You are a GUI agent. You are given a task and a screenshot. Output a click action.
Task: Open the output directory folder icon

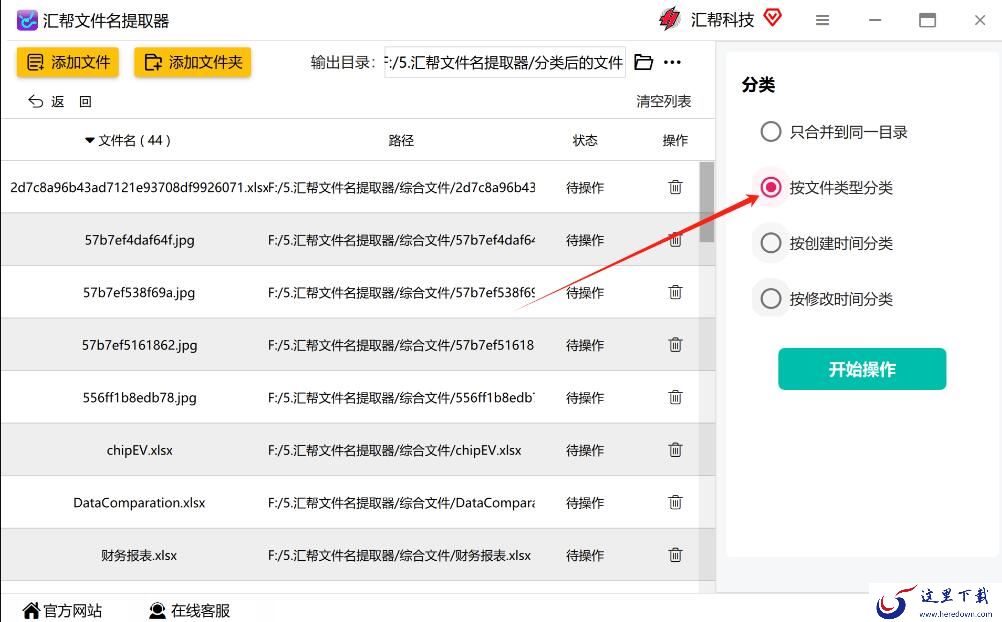[644, 62]
